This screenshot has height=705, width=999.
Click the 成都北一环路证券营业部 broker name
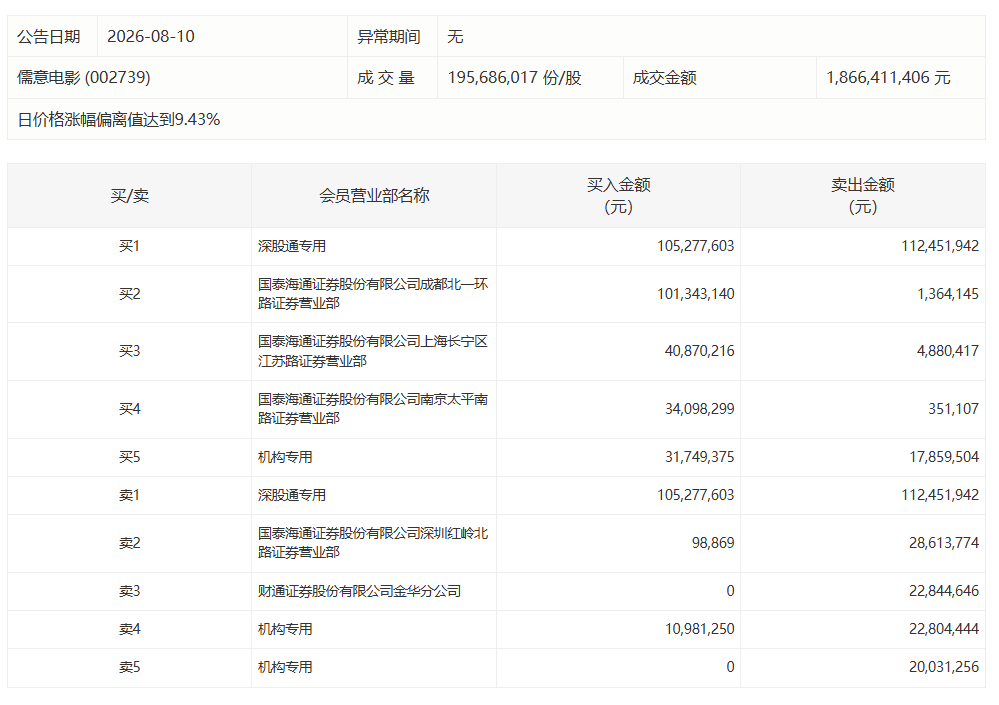click(x=373, y=294)
